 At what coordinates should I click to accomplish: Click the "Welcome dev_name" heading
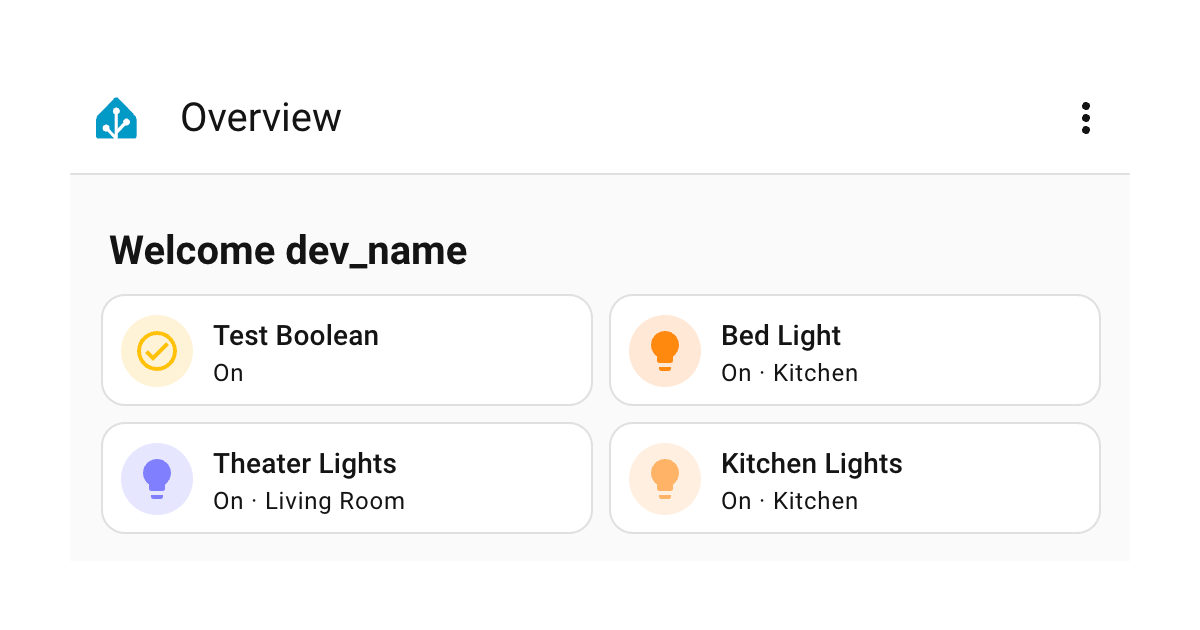pos(288,250)
